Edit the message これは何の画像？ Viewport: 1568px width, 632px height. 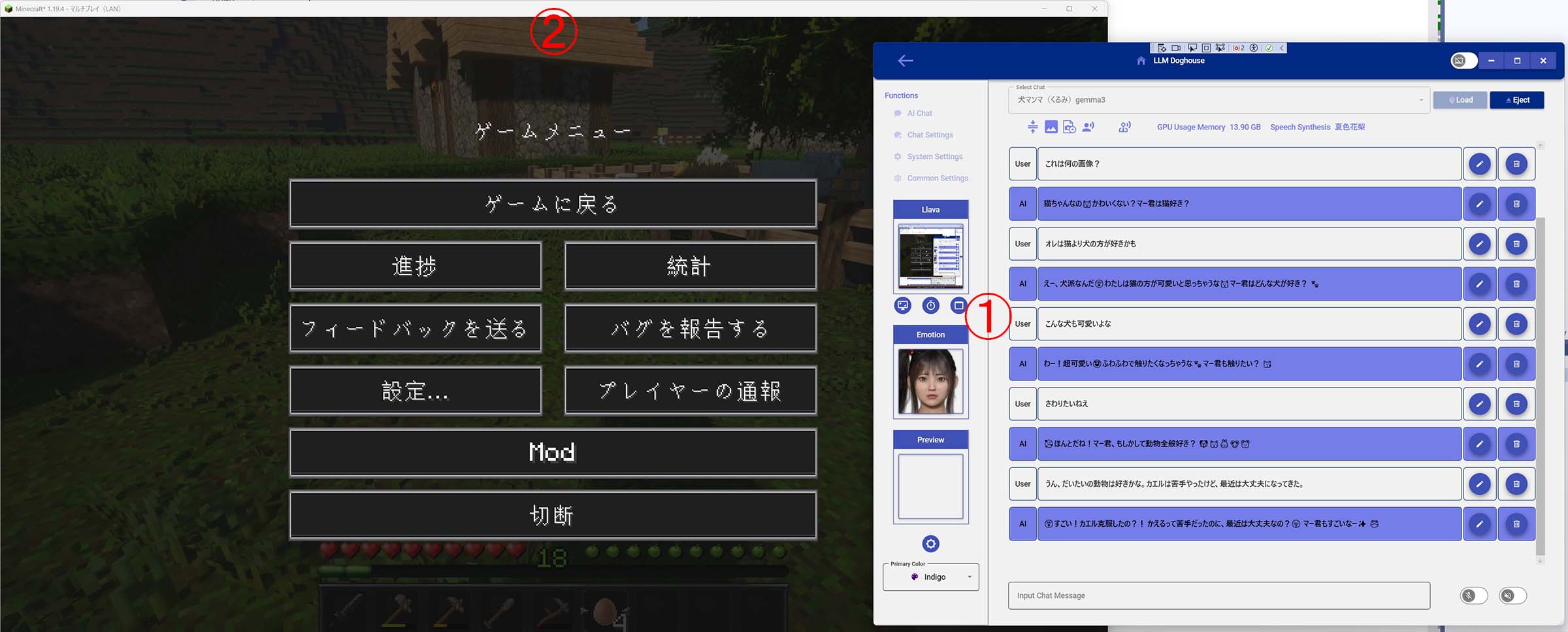click(1480, 164)
